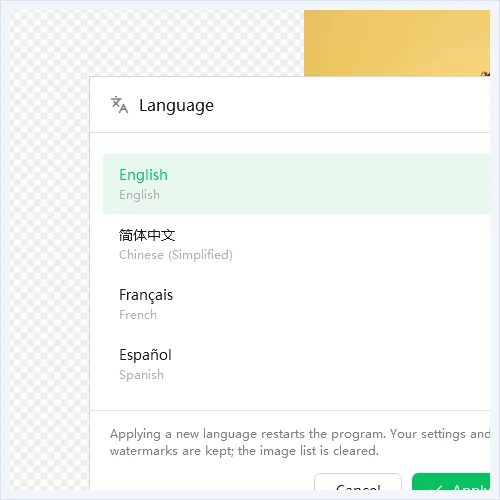Click the Cancel button in Language dialog

358,482
